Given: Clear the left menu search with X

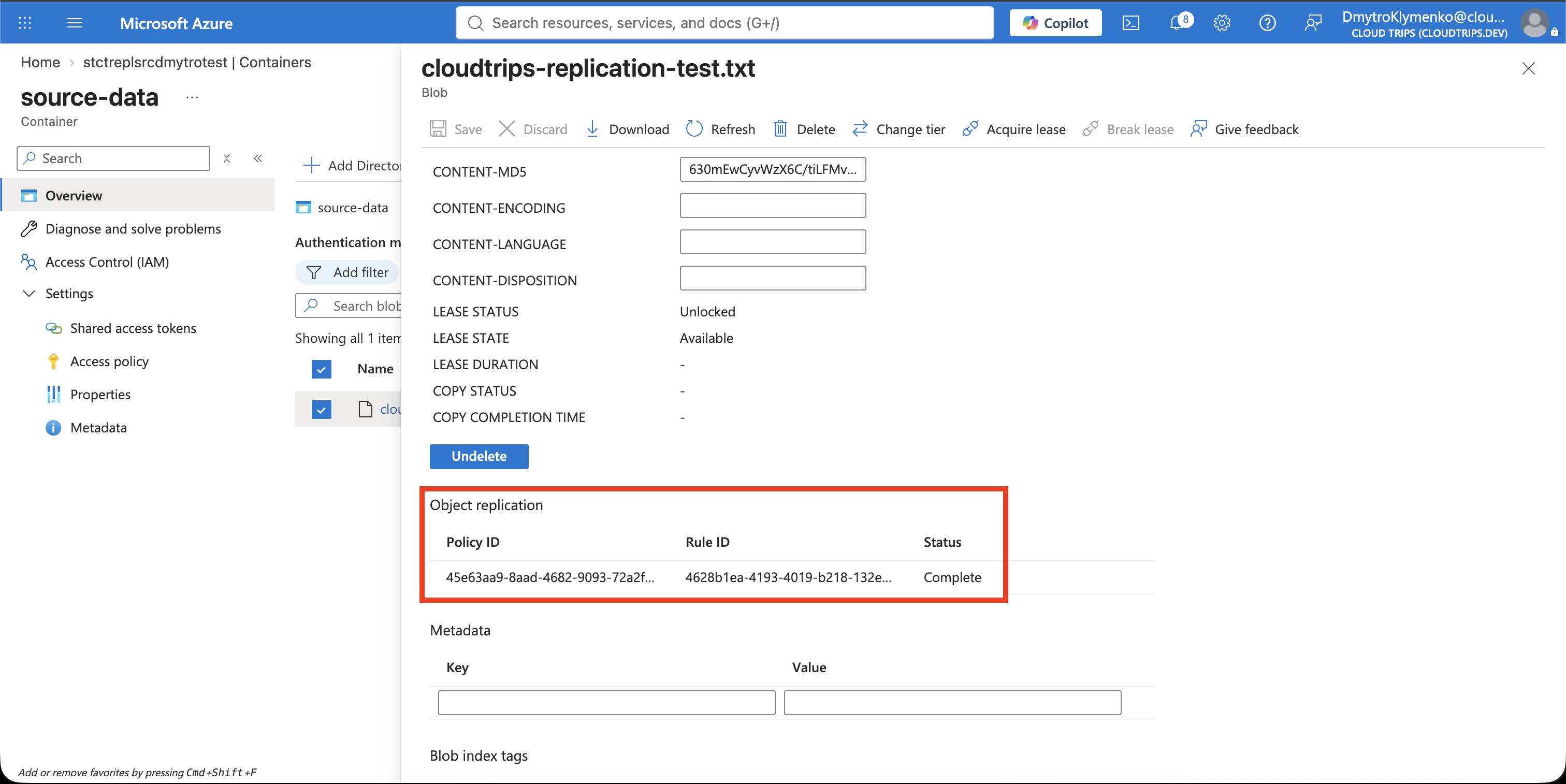Looking at the screenshot, I should (227, 158).
